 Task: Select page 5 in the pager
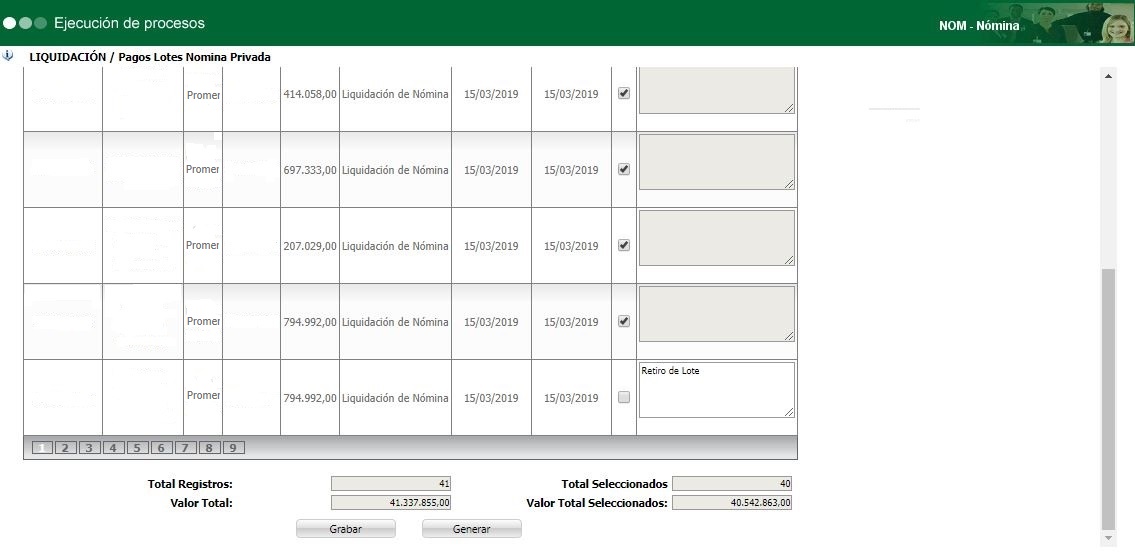coord(137,448)
